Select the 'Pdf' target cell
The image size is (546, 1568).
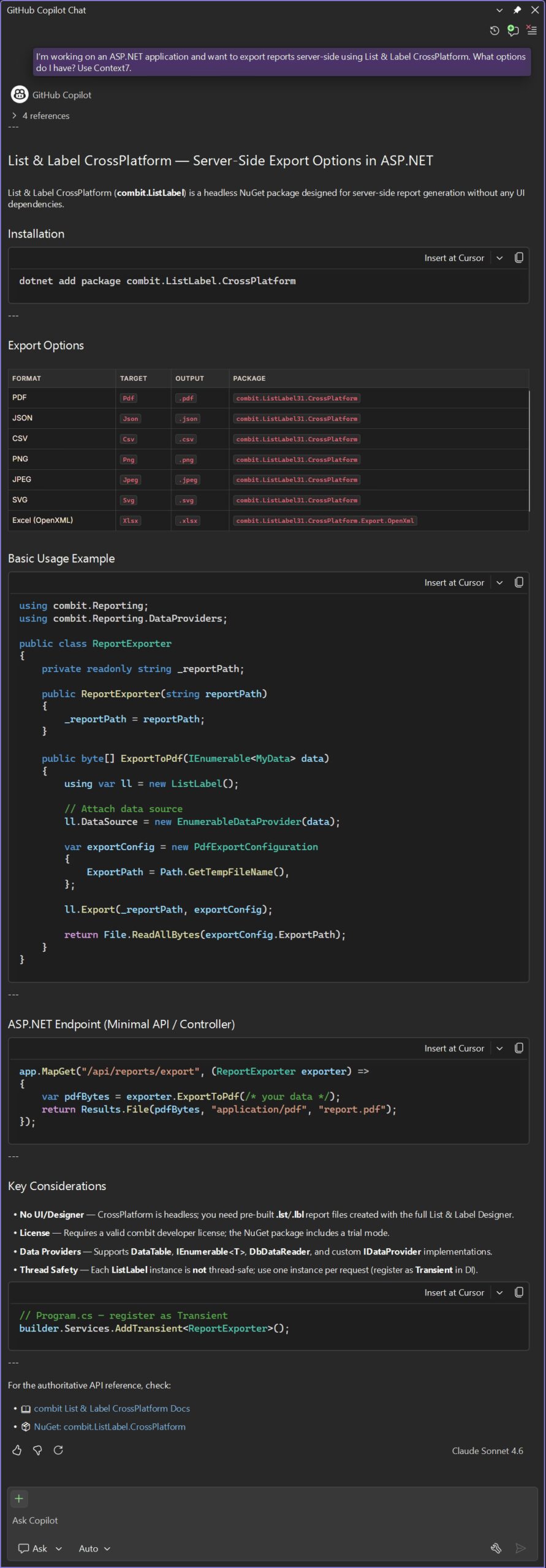point(129,398)
